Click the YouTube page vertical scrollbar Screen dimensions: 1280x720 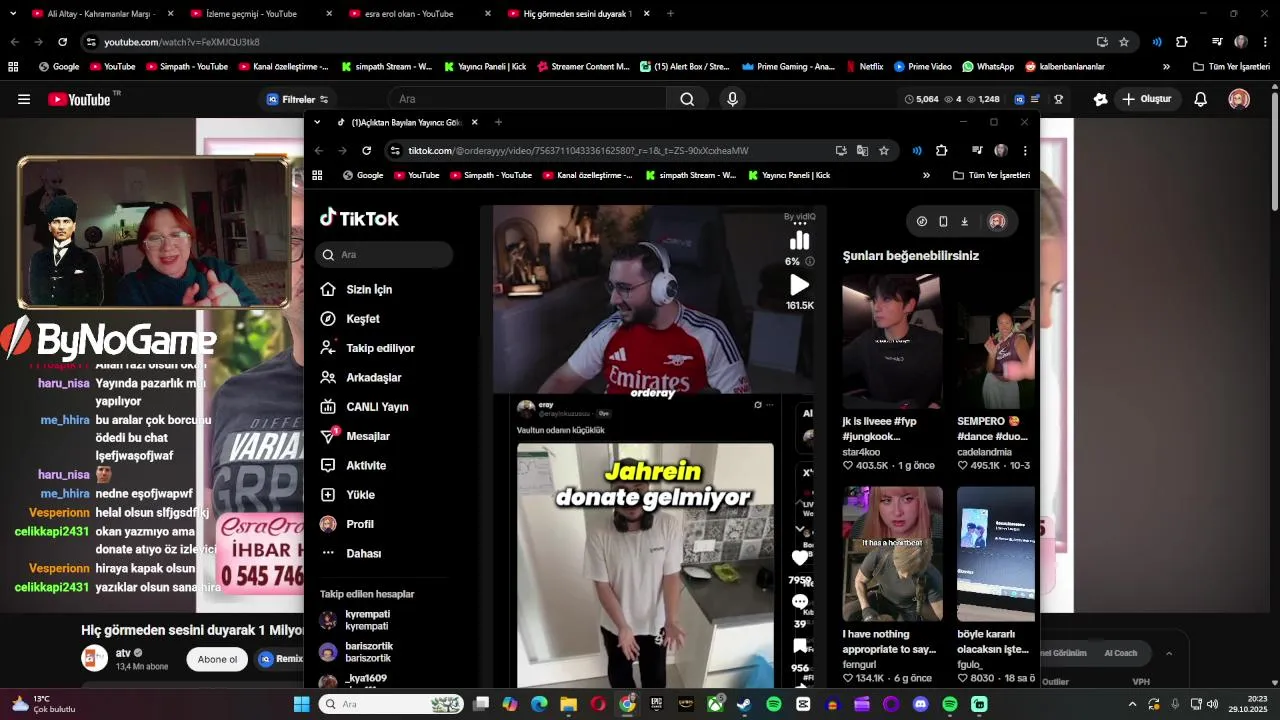tap(1274, 150)
